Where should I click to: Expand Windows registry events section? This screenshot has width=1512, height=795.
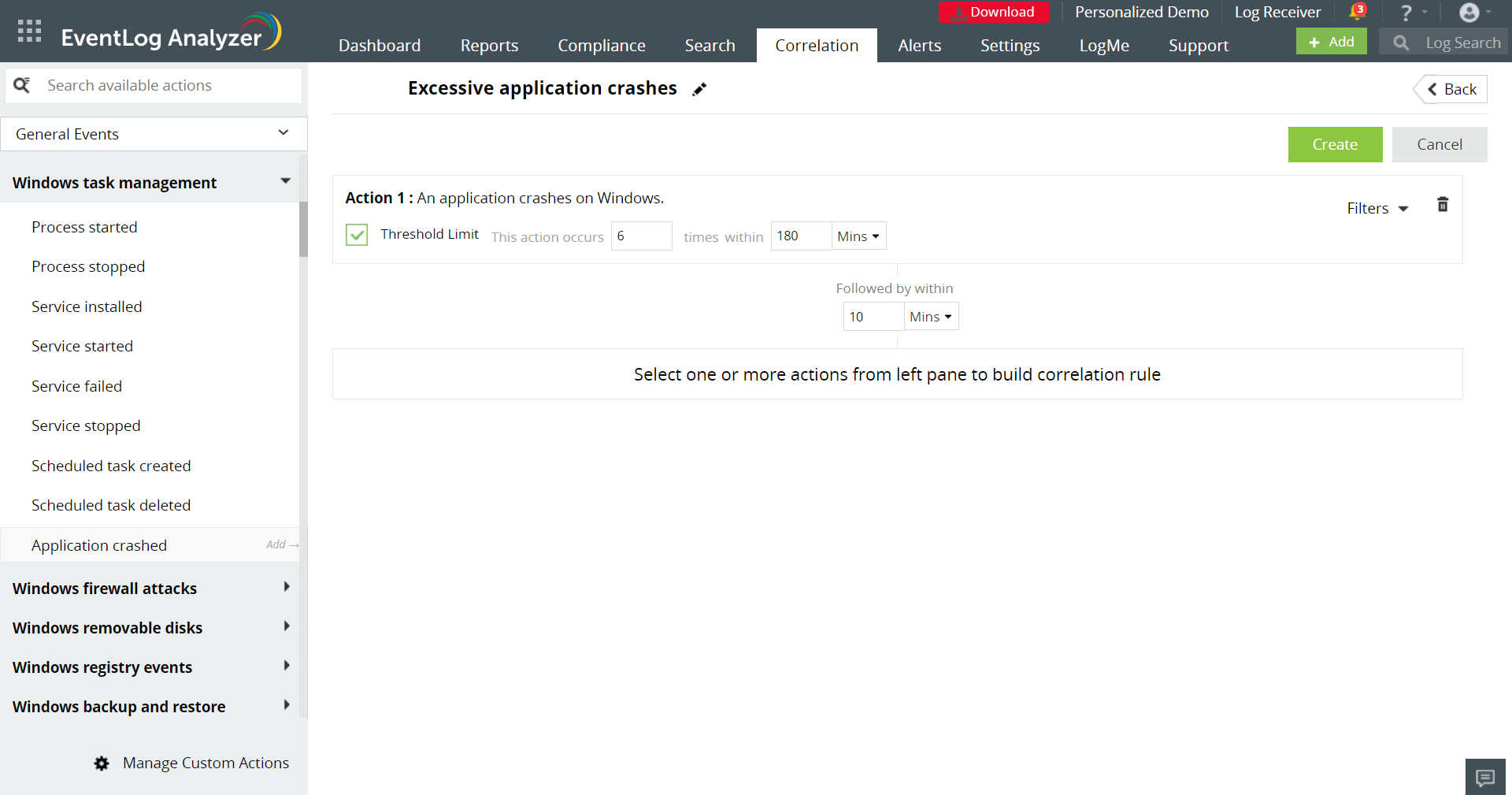[151, 667]
